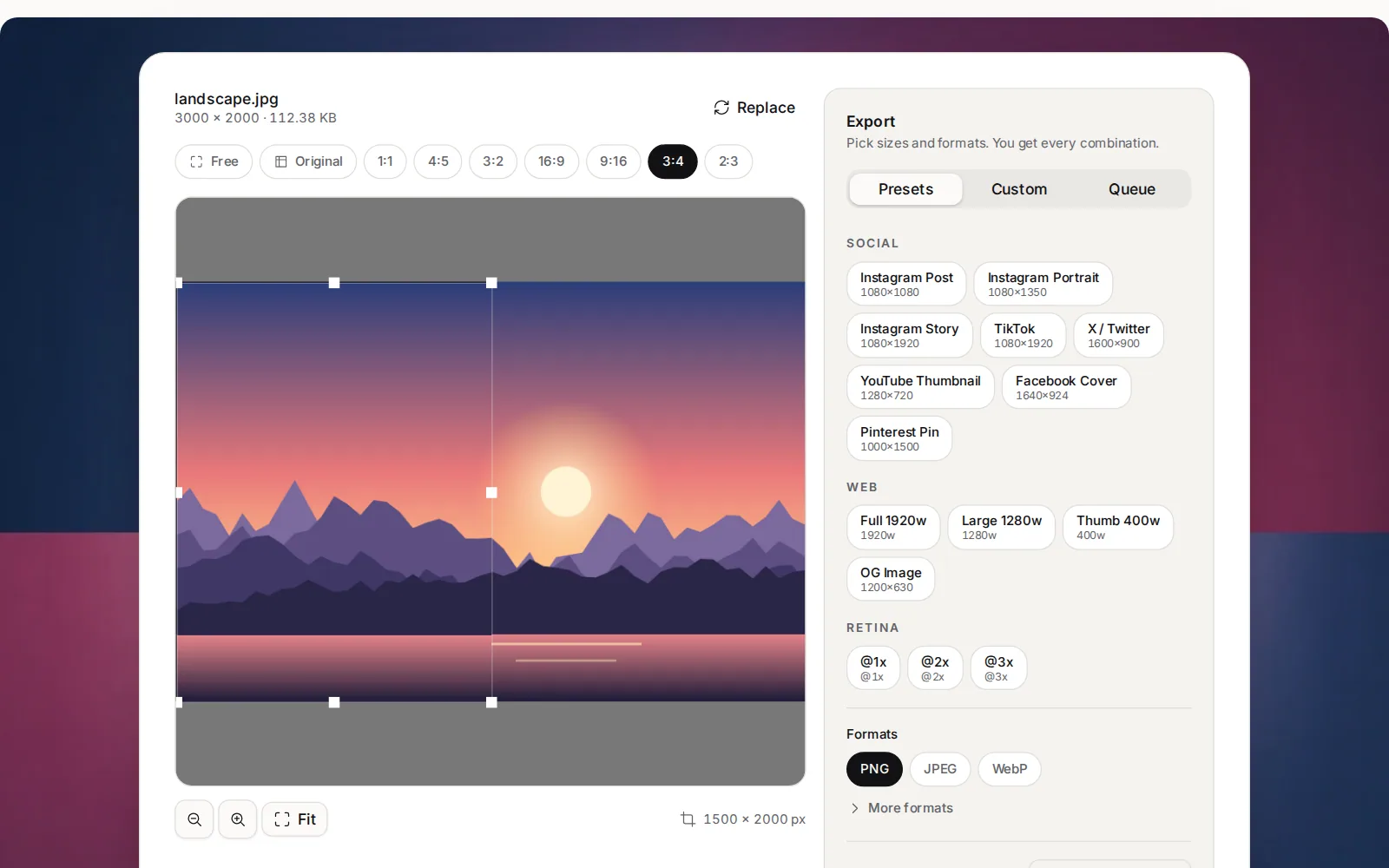Enable the JPEG format
Screen dimensions: 1389x868
pos(940,769)
